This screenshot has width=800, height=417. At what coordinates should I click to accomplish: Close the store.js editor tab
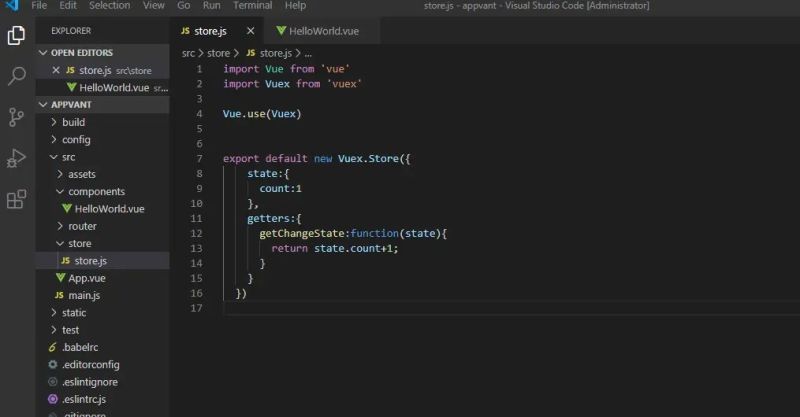[251, 31]
